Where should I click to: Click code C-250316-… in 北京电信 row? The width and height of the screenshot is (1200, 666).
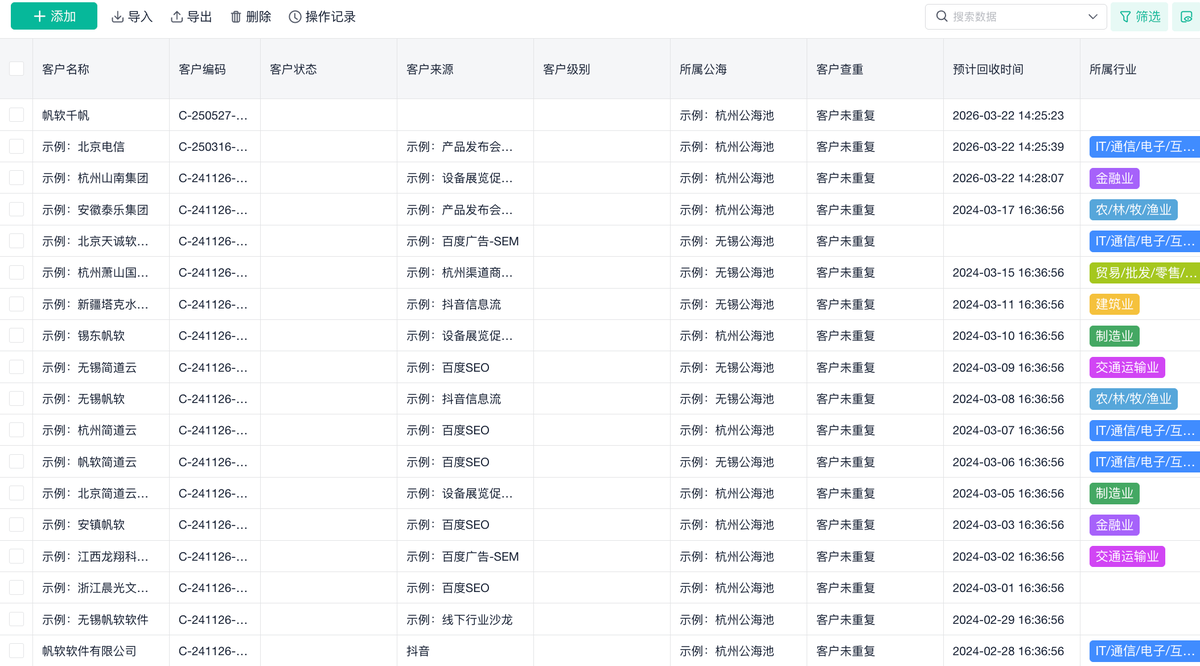coord(213,146)
